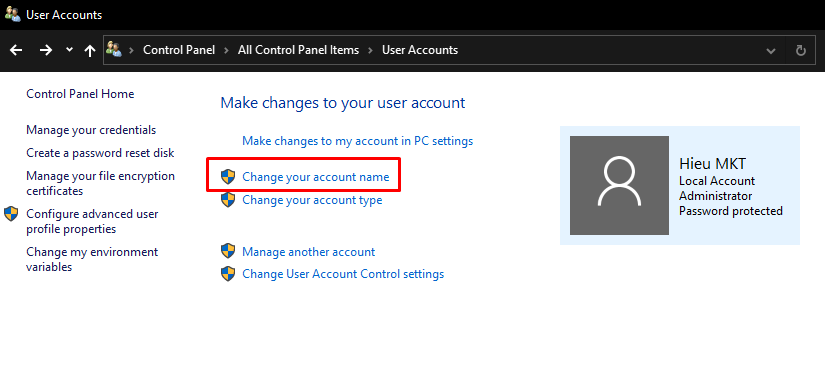Viewport: 825px width, 377px height.
Task: Click Change your account type link
Action: click(x=312, y=200)
